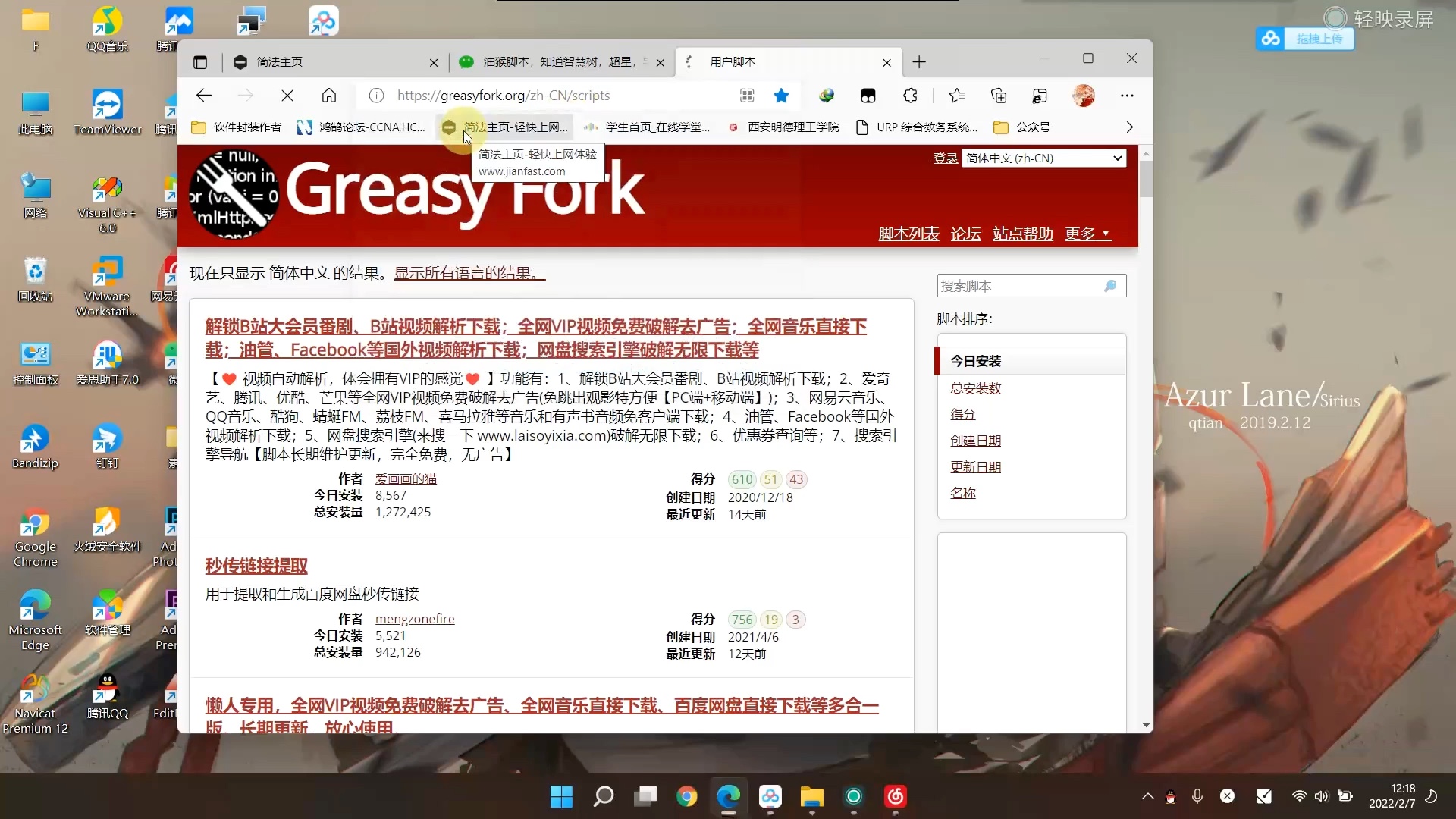
Task: Click the search magnifier in 搜索脚本 box
Action: click(1110, 286)
